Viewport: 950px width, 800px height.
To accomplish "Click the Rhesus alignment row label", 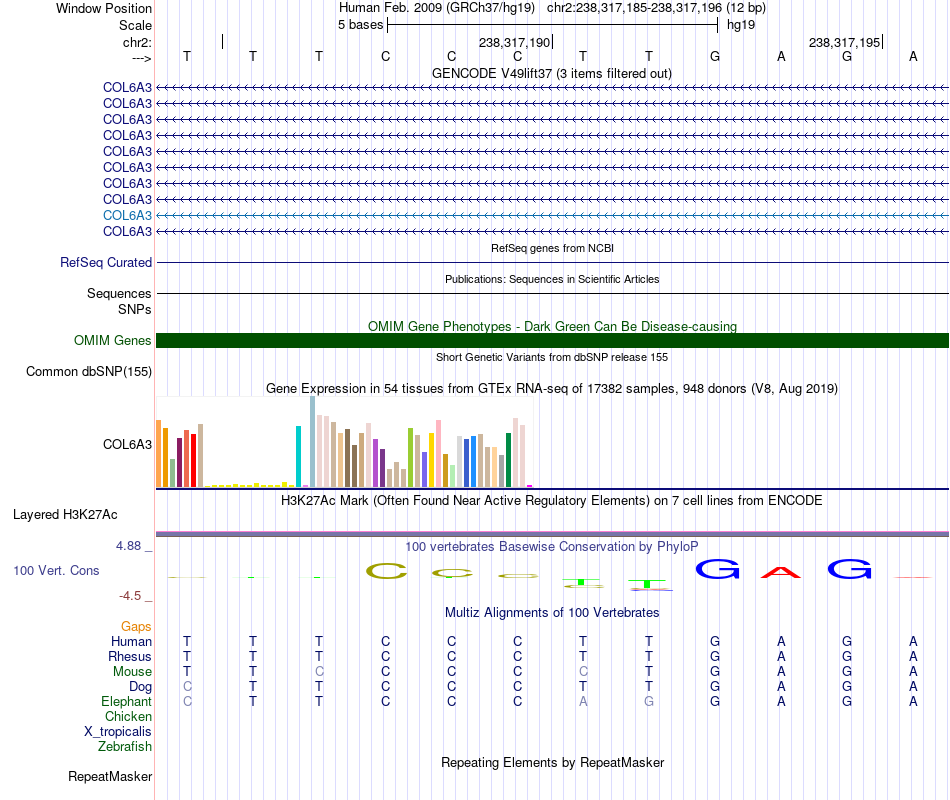I will pos(130,656).
